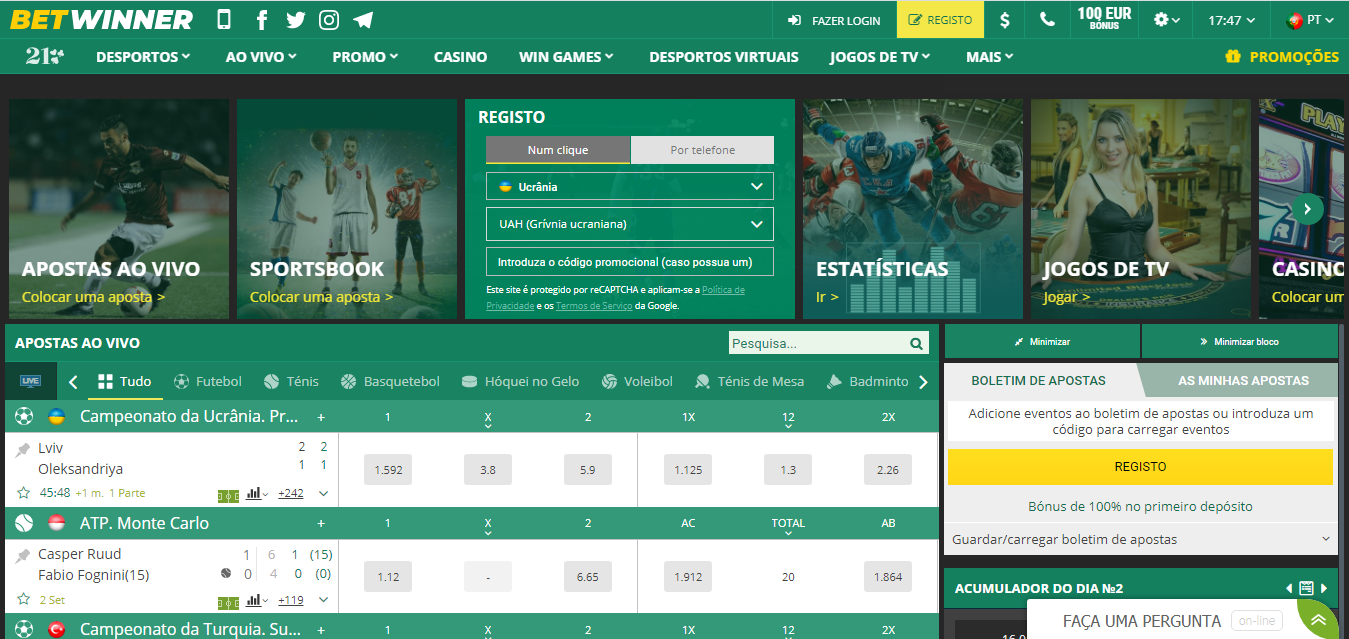Open the PT language dropdown
The height and width of the screenshot is (639, 1349).
[x=1308, y=20]
